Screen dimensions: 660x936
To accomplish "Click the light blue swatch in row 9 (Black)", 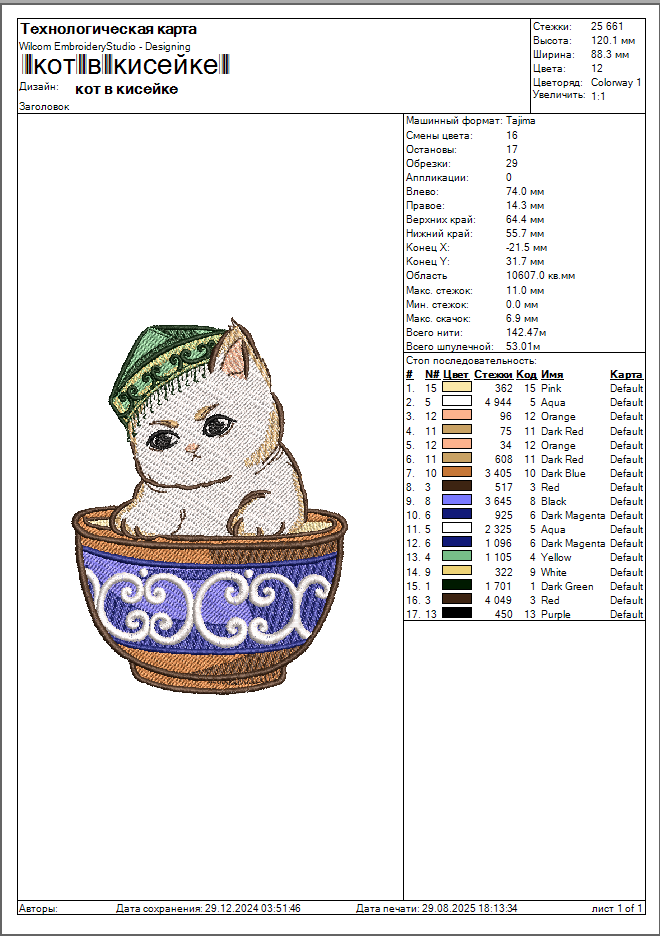I will (x=456, y=501).
